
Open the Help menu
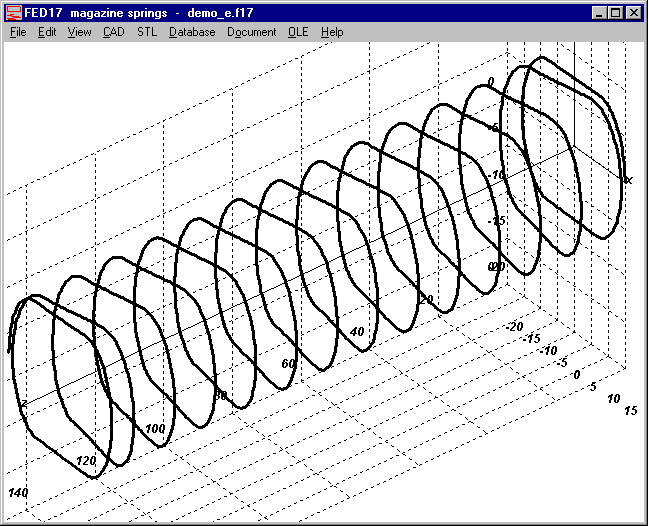click(332, 32)
